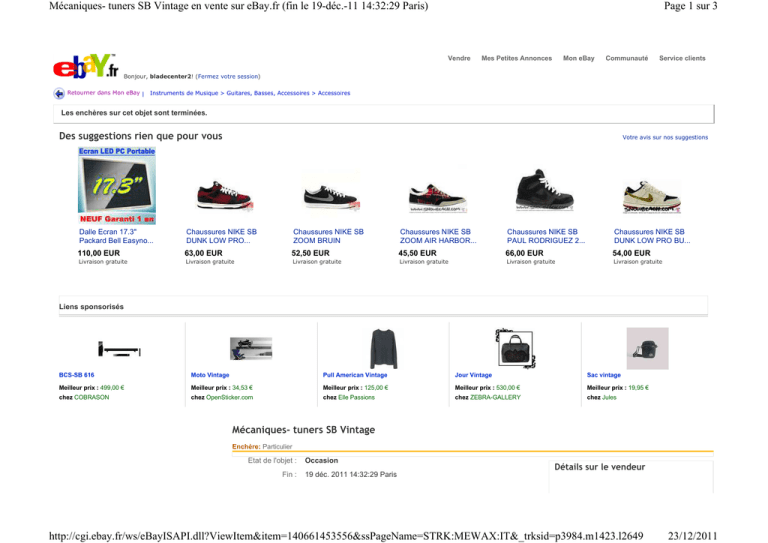Open the BCS-SB 616 sponsored link
The height and width of the screenshot is (543, 768).
76,375
